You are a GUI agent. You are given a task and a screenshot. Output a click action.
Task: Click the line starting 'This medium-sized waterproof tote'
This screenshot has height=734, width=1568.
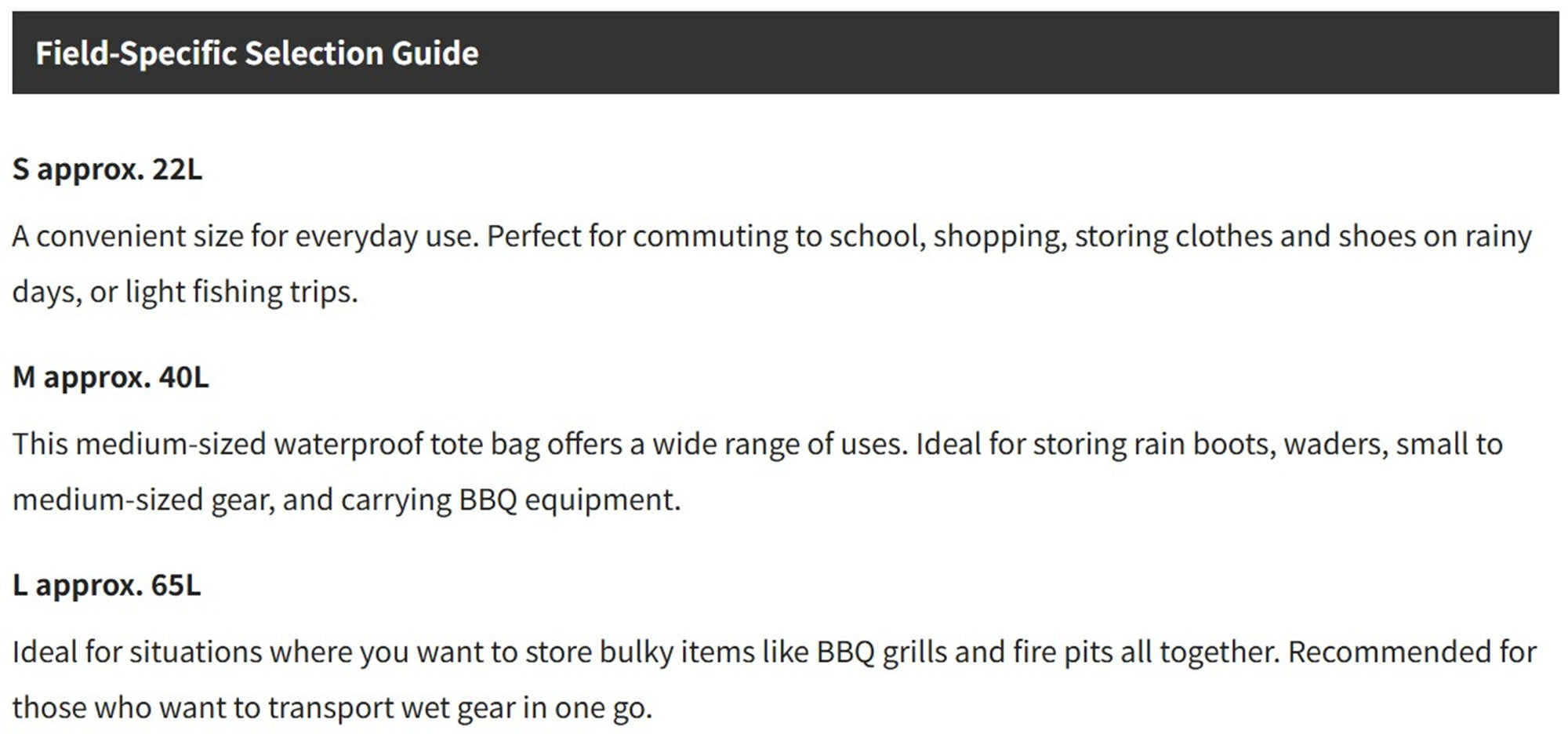click(757, 445)
